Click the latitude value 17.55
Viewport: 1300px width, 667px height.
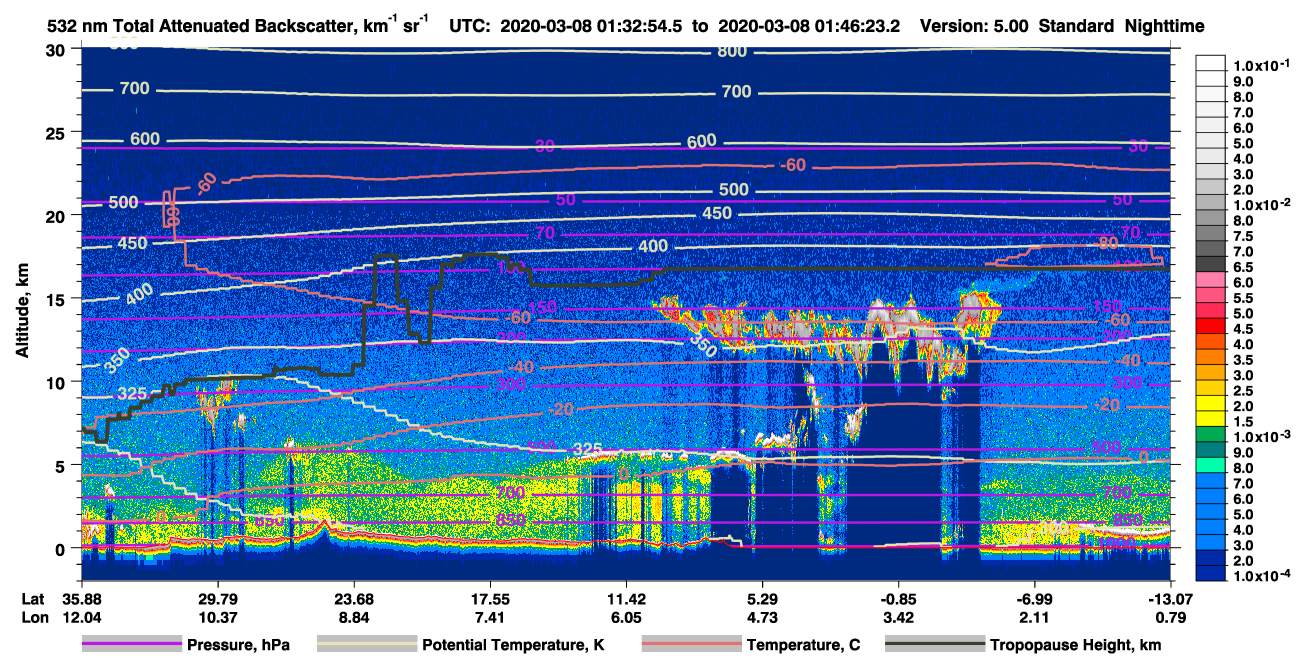click(489, 598)
